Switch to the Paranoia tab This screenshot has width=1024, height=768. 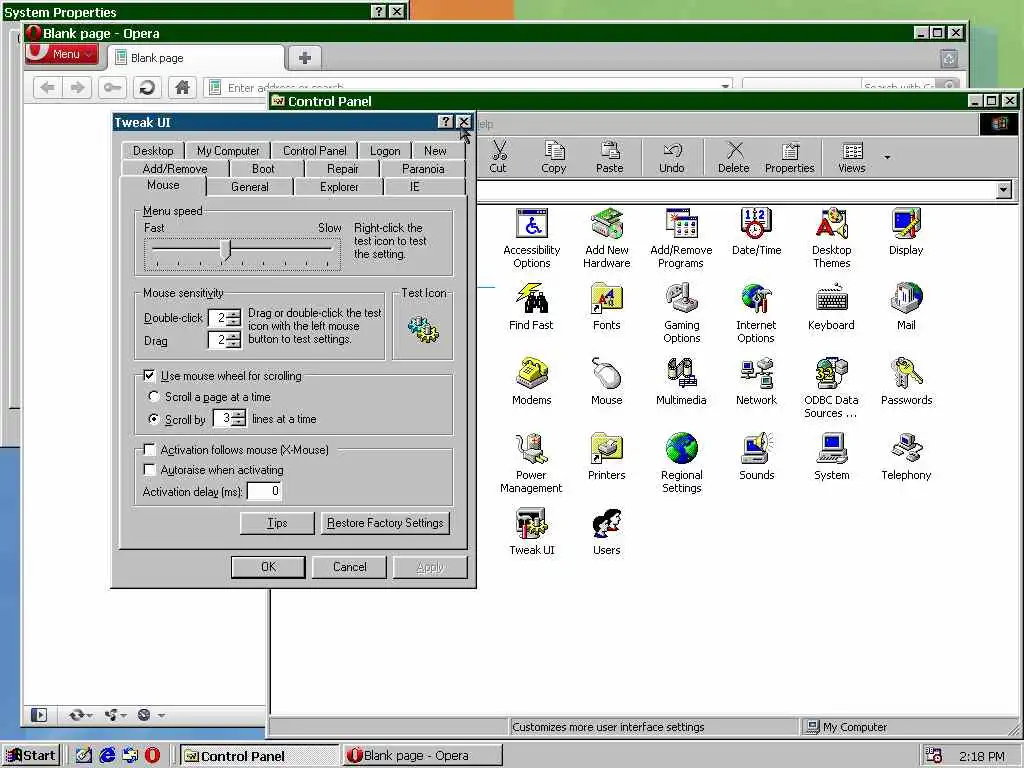click(x=423, y=168)
